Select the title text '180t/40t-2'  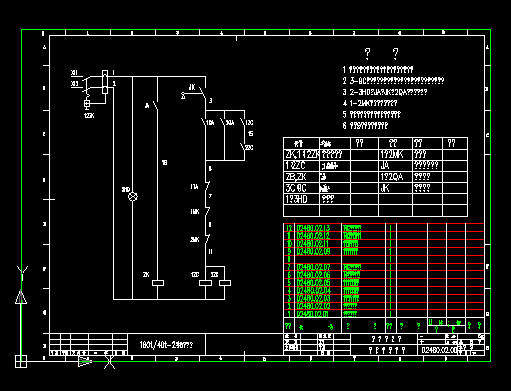point(159,345)
